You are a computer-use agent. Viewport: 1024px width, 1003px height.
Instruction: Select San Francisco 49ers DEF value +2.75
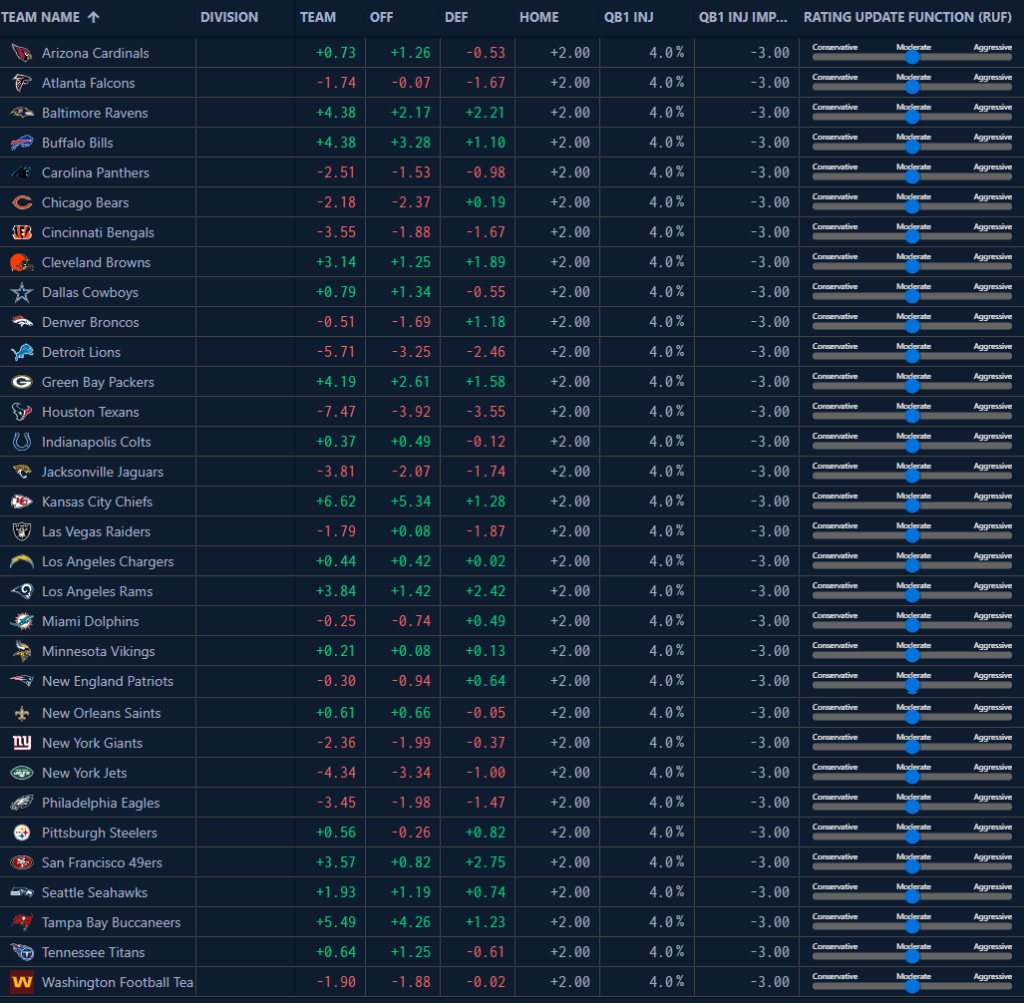point(485,863)
